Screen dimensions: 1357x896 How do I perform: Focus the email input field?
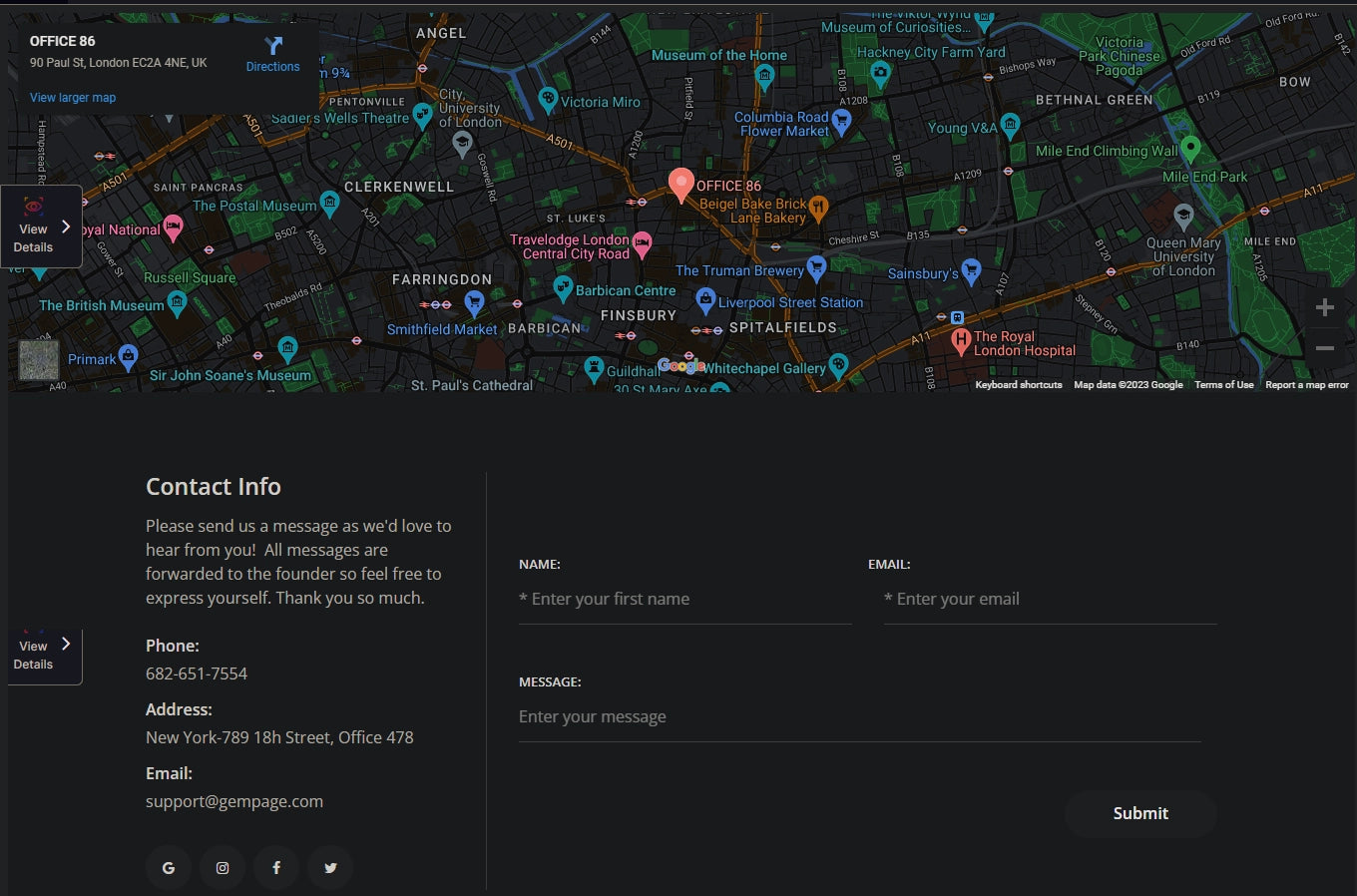1051,600
